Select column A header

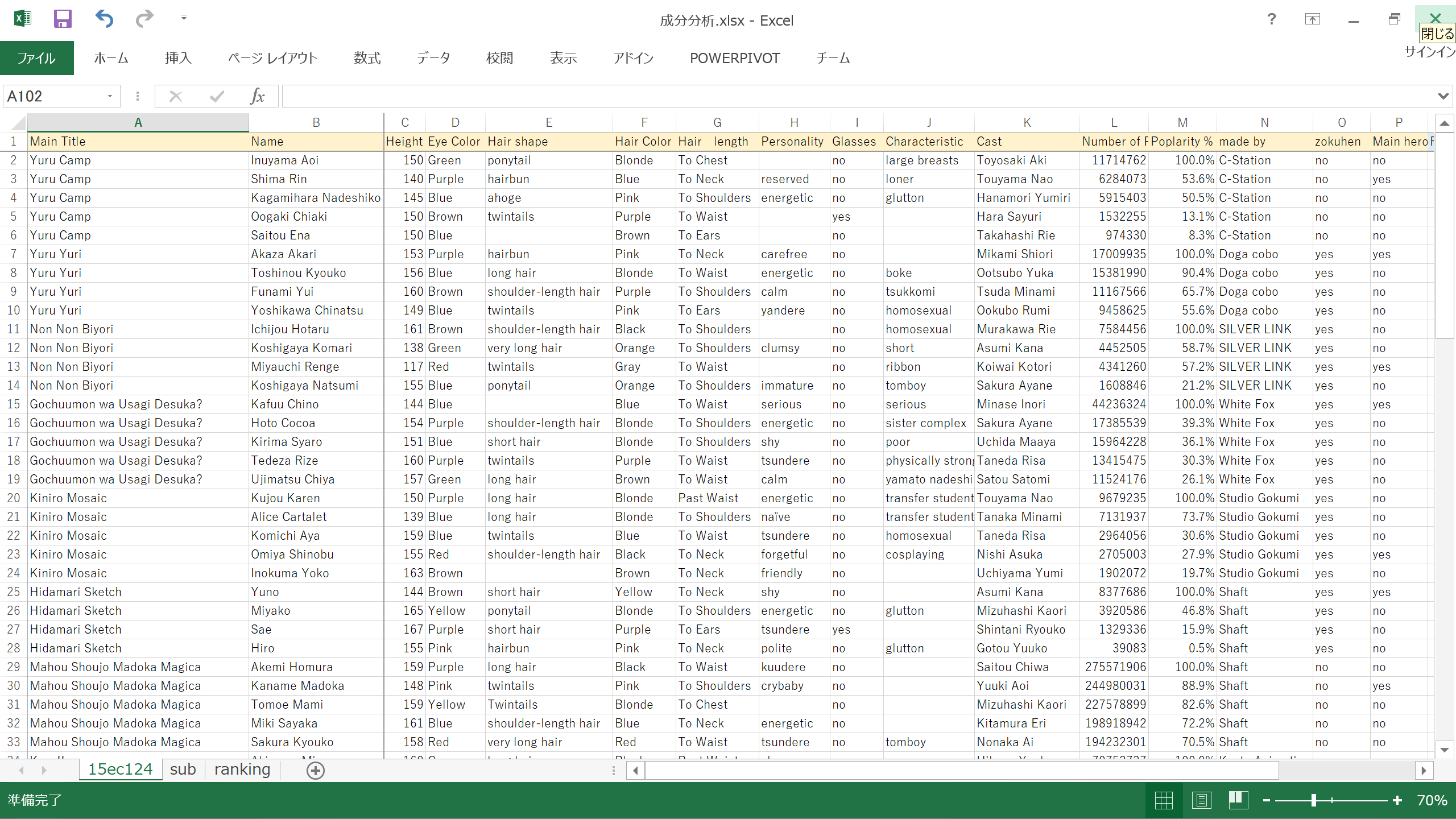(138, 122)
